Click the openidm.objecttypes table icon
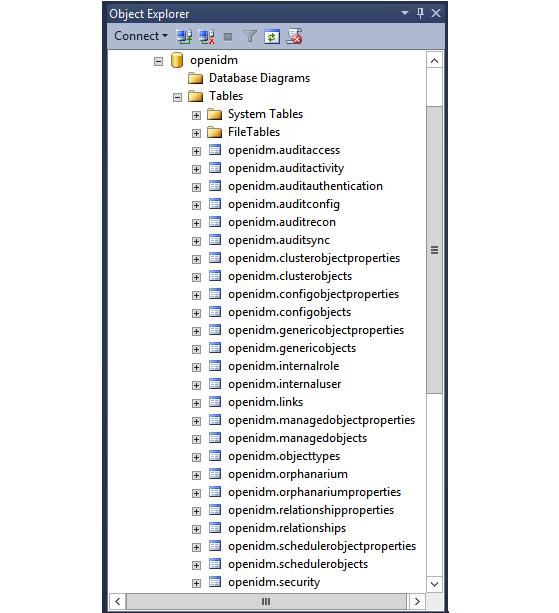Screen dimensions: 559x613 215,456
